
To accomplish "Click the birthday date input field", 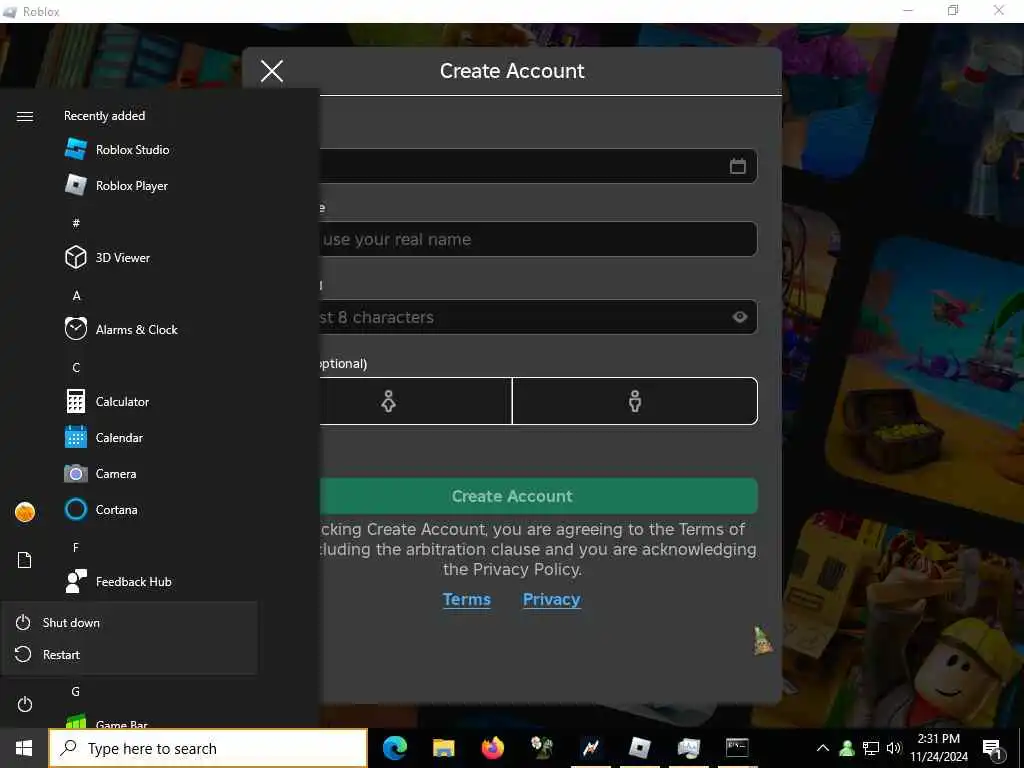I will point(539,166).
